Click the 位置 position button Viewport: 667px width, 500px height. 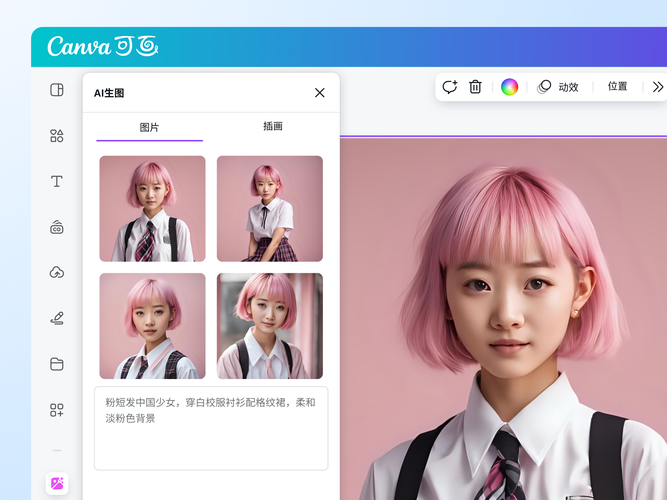[x=617, y=86]
